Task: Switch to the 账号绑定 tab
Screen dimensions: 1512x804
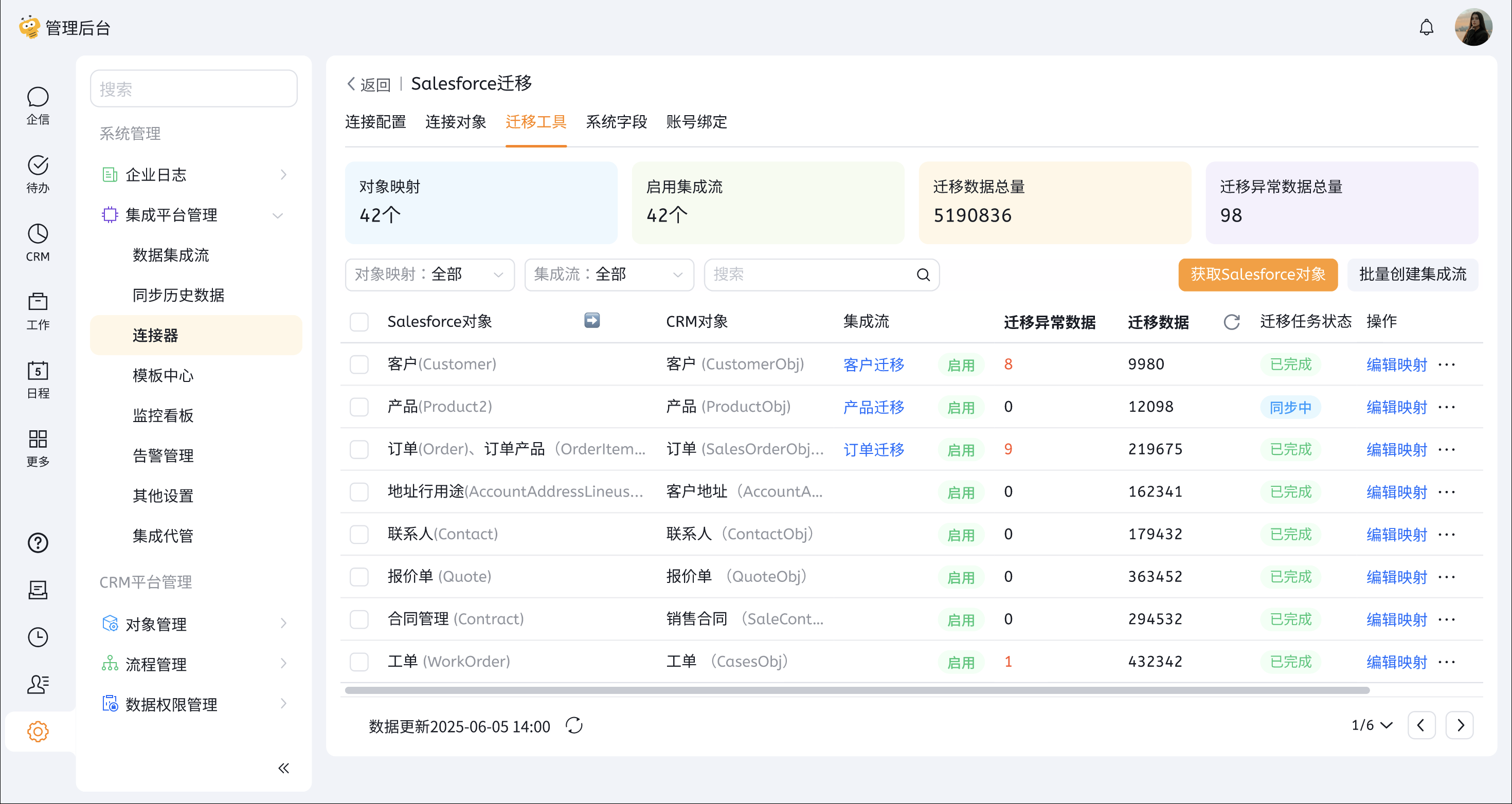Action: click(x=696, y=122)
